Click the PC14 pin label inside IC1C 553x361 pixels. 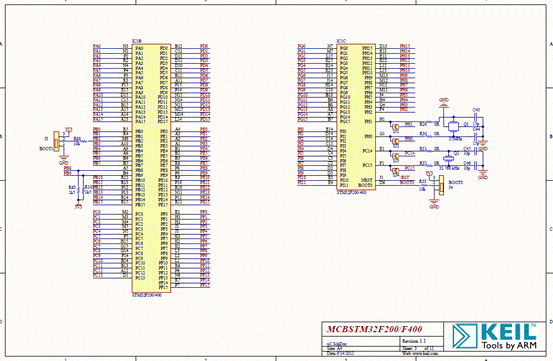pos(367,151)
